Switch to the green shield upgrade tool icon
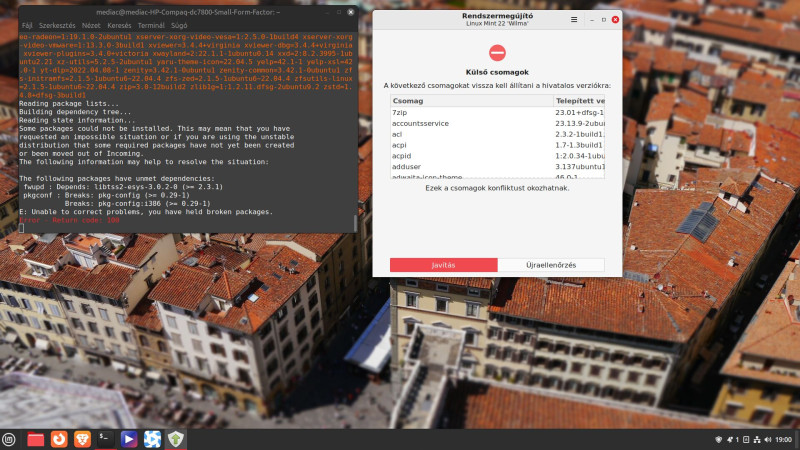 [176, 439]
